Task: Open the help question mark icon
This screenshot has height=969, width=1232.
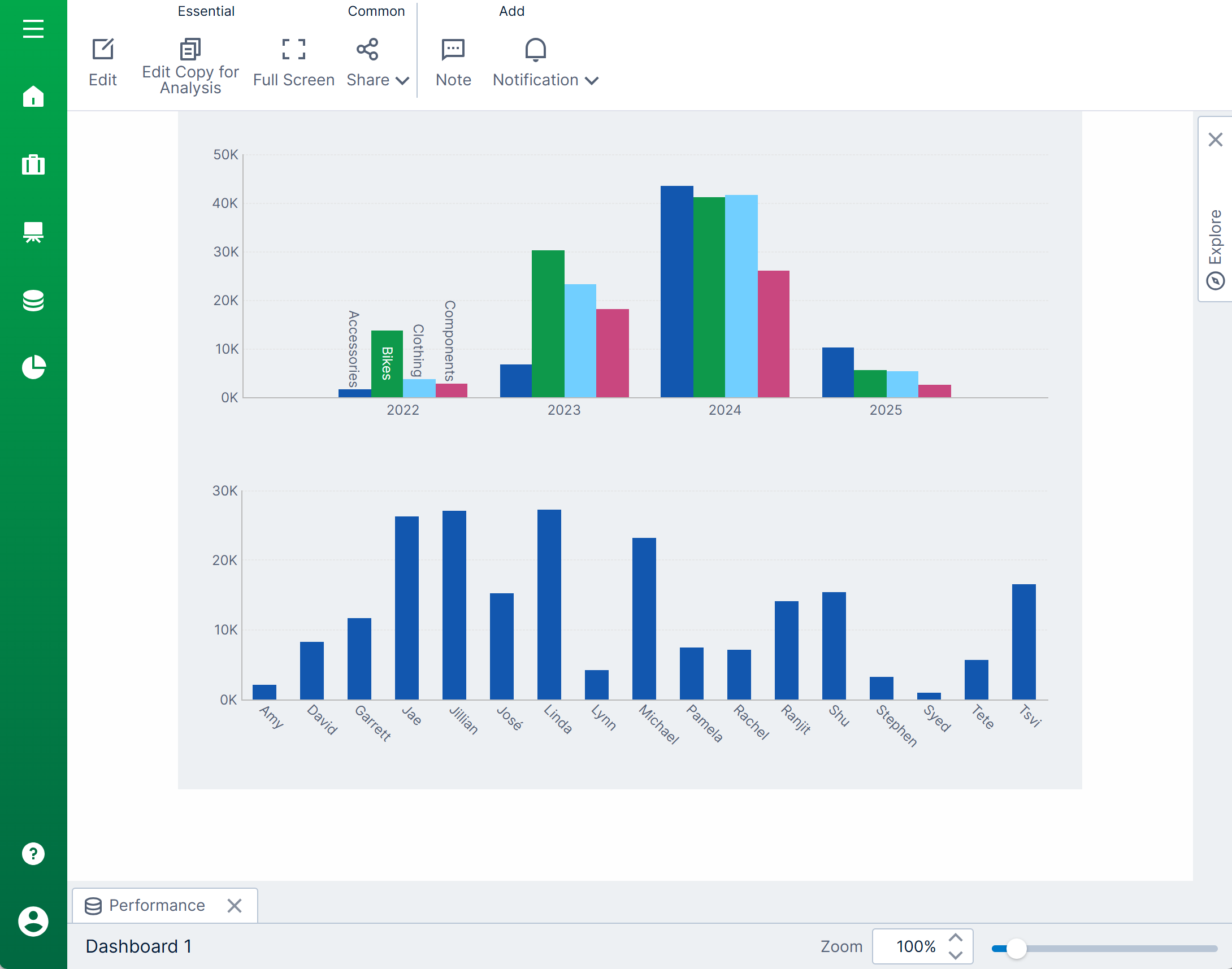Action: 33,853
